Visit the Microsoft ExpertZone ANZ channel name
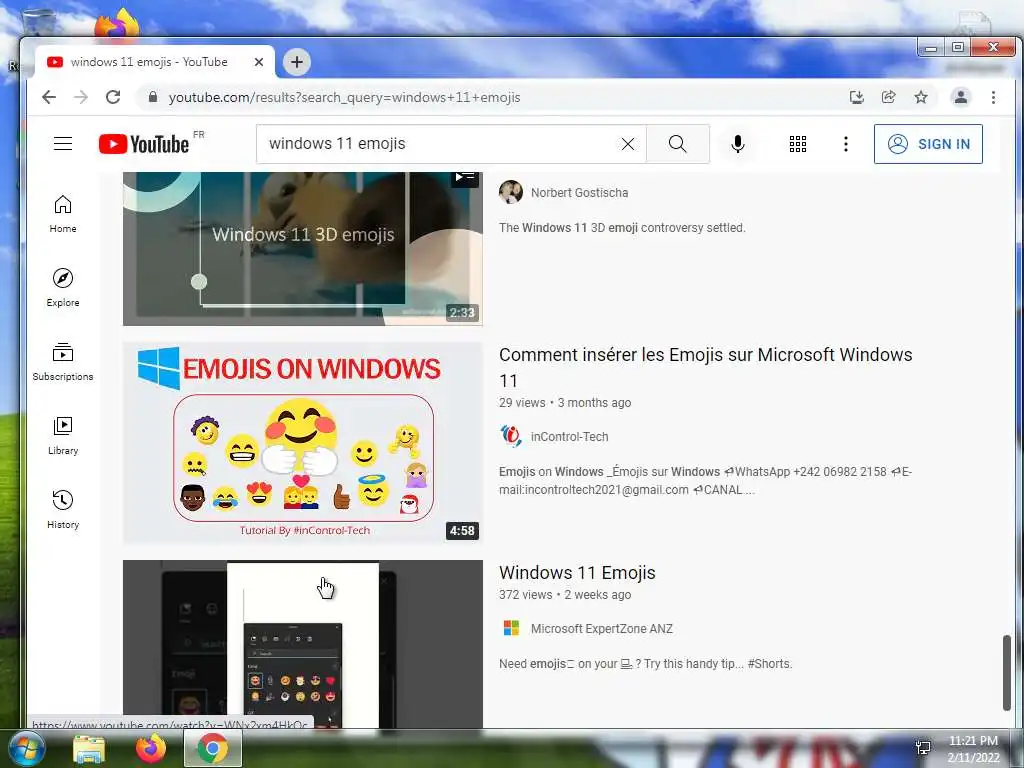 pyautogui.click(x=601, y=628)
